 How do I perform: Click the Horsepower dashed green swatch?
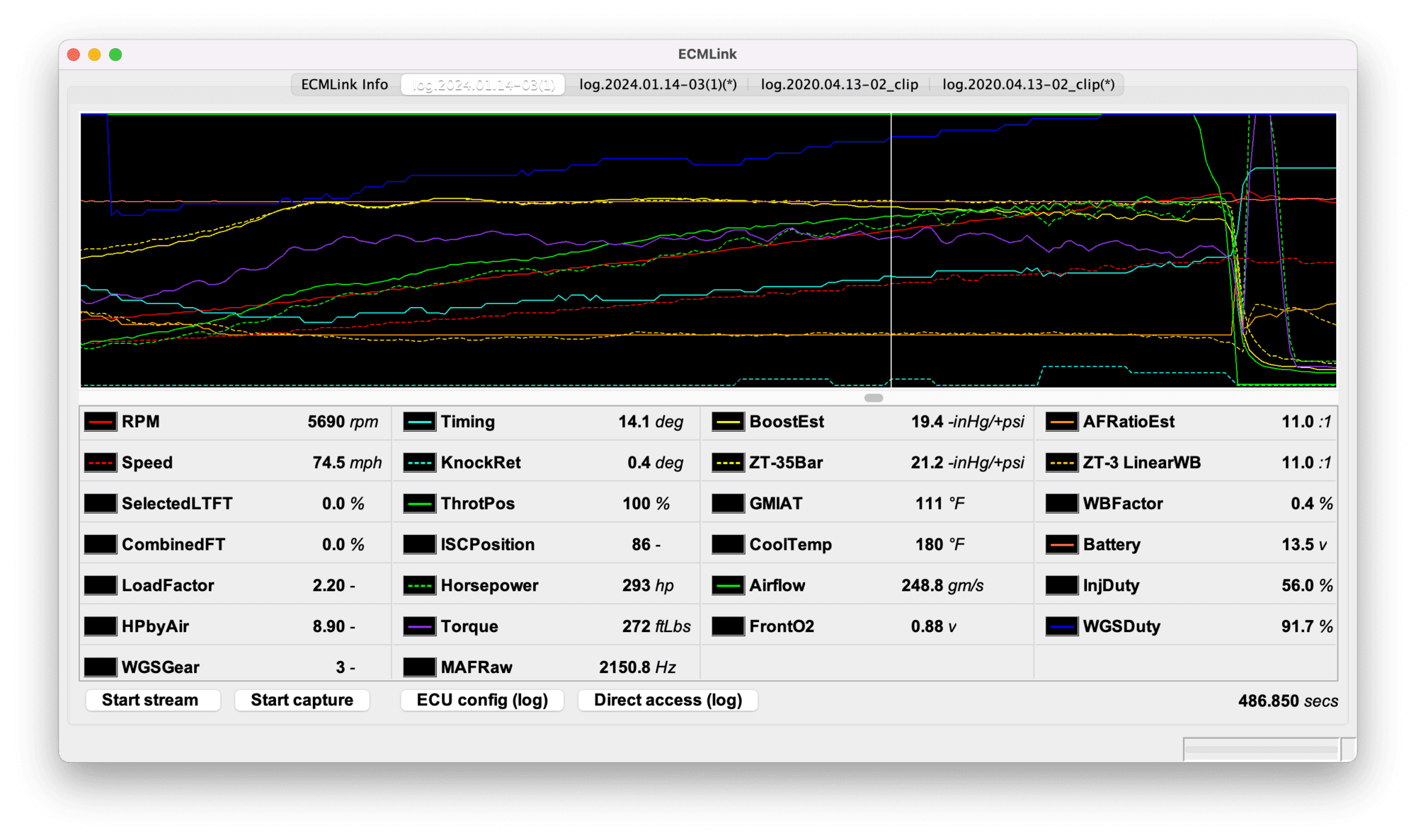420,586
